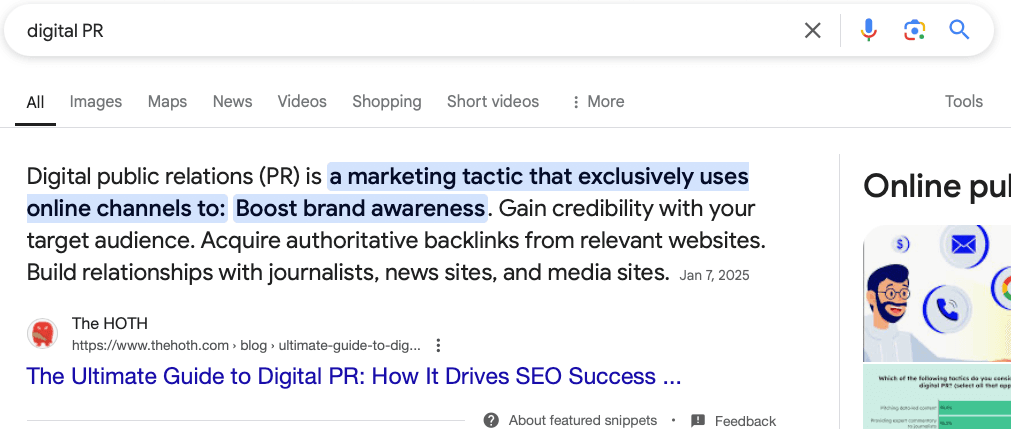Open the Videos tab

tap(302, 101)
